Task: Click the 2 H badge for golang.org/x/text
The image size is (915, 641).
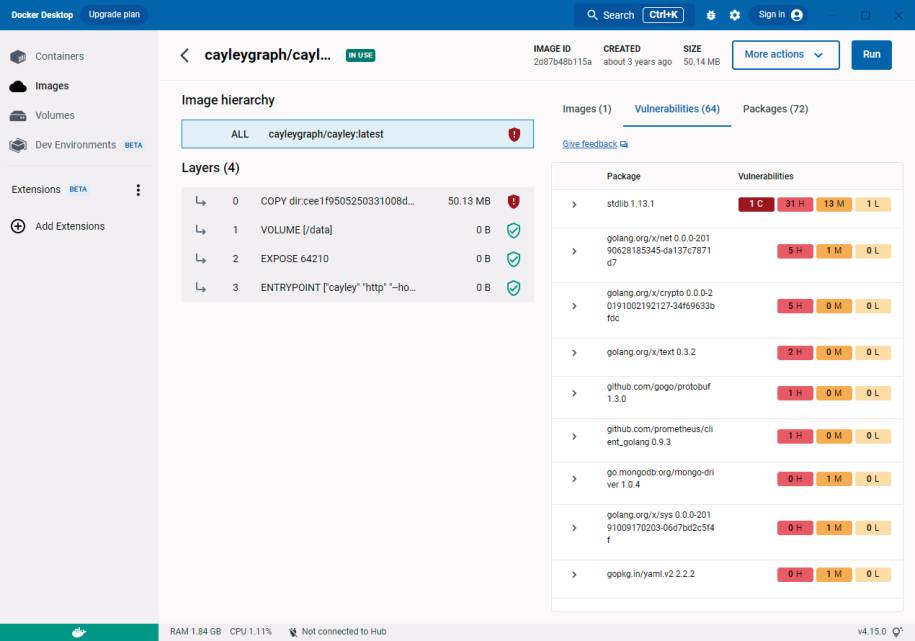Action: point(795,353)
